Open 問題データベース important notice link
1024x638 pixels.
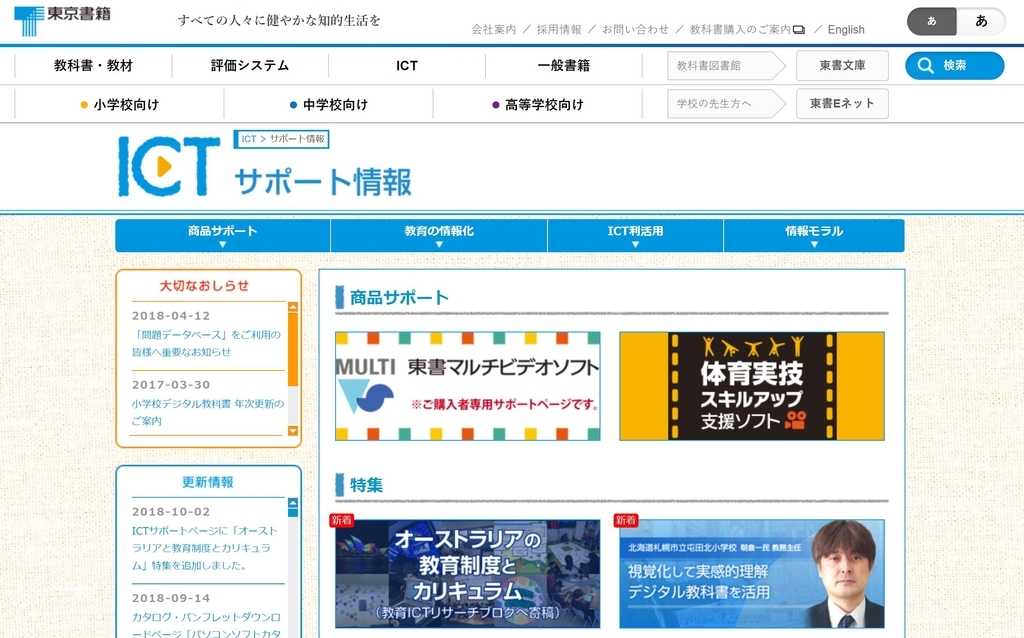click(206, 343)
